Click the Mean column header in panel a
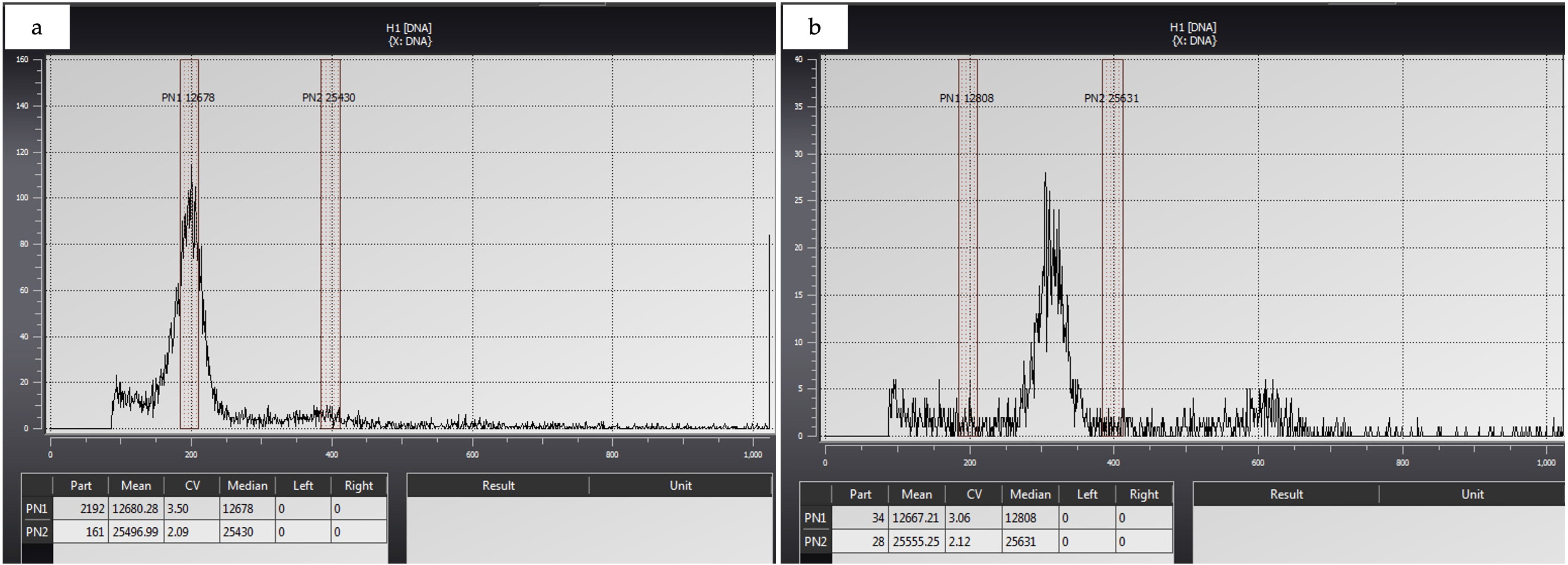Image resolution: width=1568 pixels, height=565 pixels. (x=136, y=485)
